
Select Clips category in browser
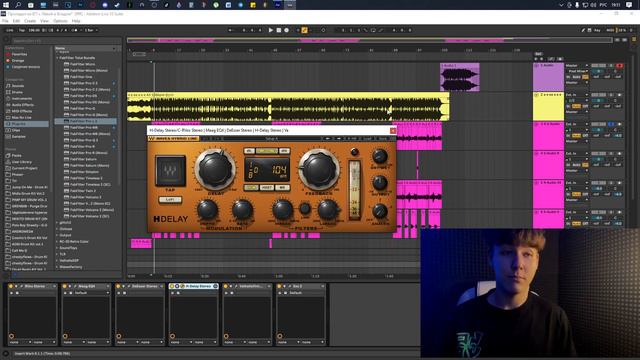point(16,130)
